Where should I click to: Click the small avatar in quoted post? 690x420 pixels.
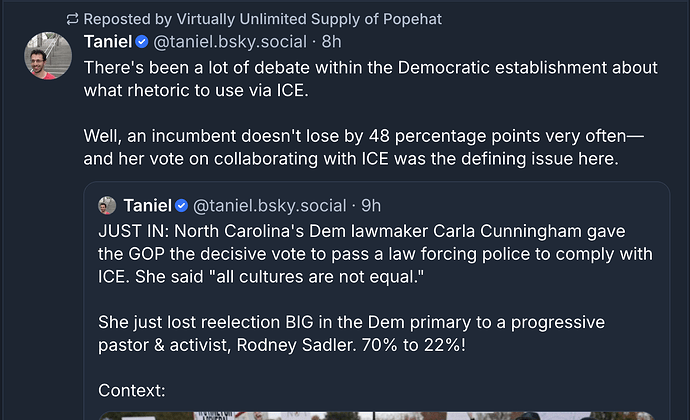(x=107, y=206)
